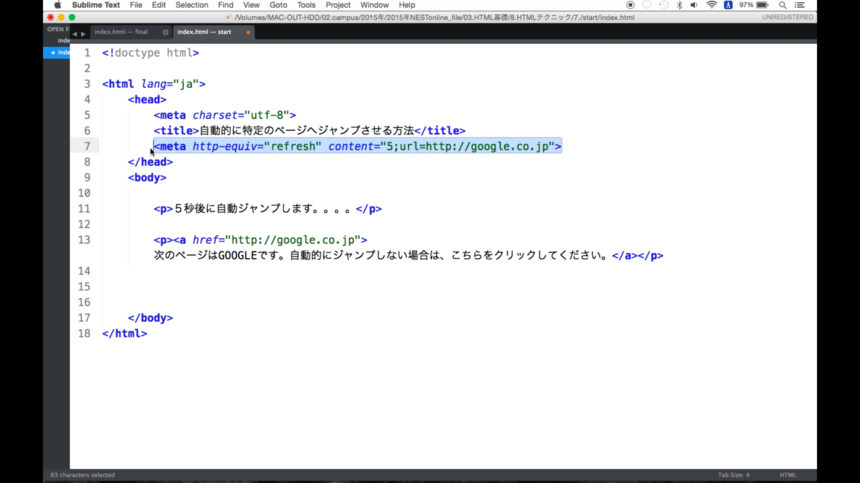Click the volume speaker icon

pyautogui.click(x=694, y=5)
